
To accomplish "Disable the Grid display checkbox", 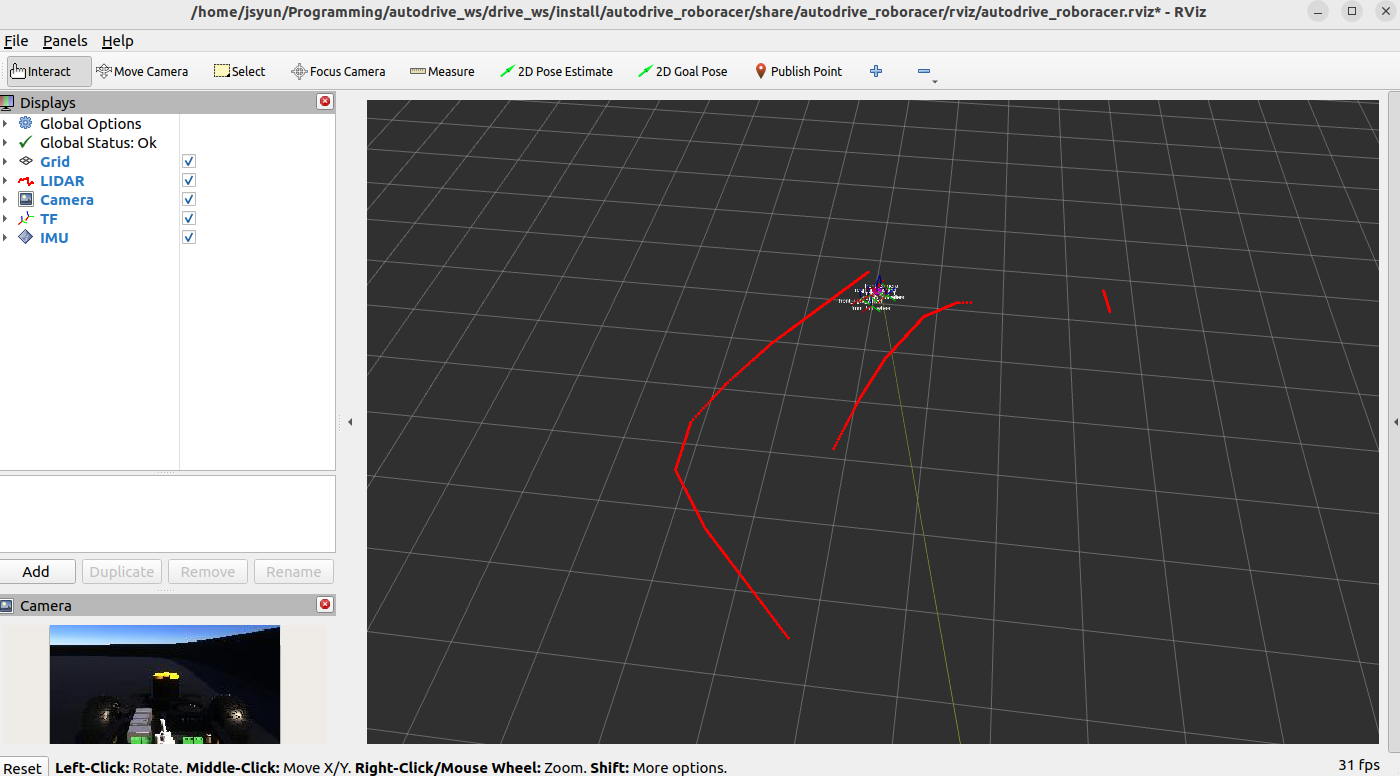I will [189, 162].
